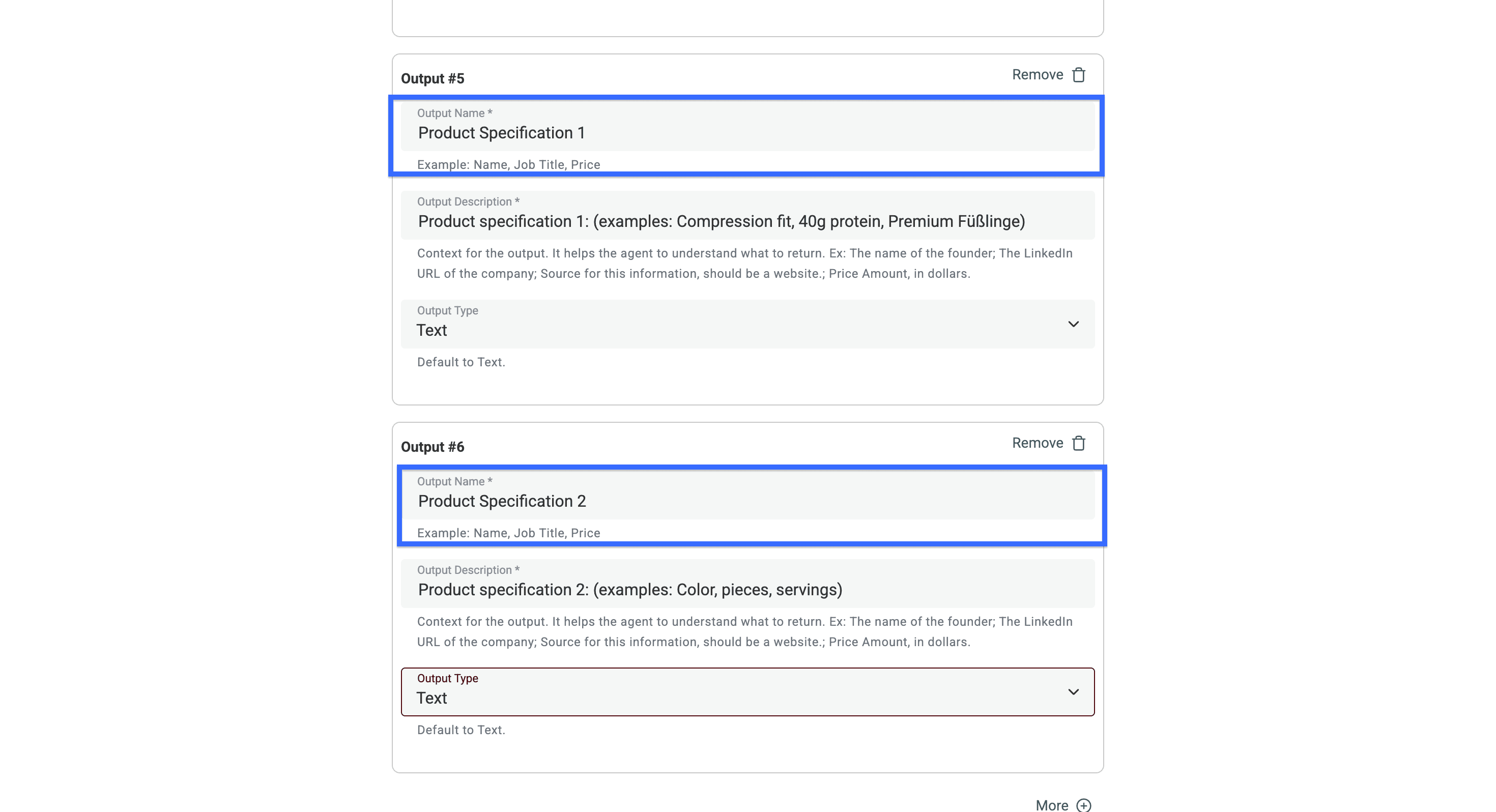Viewport: 1496px width, 812px height.
Task: Click the description mentioning Compression fit examples
Action: [721, 221]
